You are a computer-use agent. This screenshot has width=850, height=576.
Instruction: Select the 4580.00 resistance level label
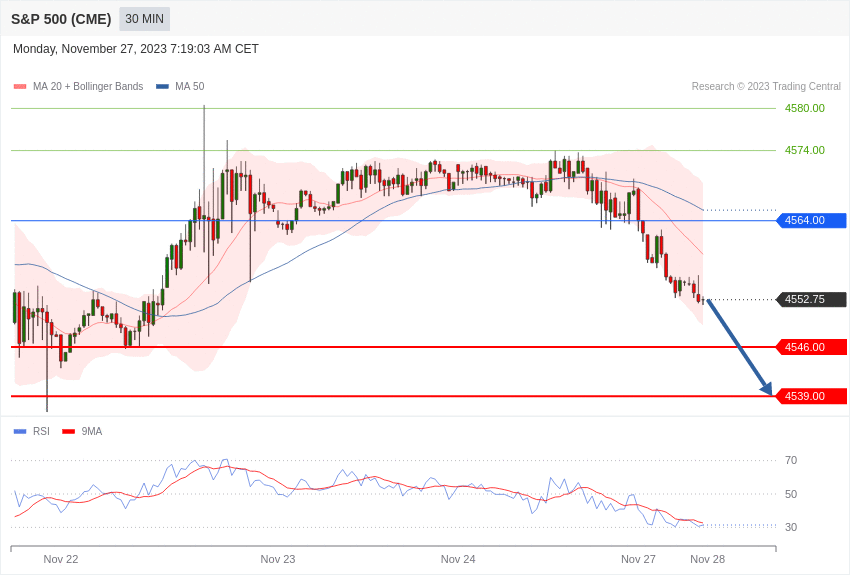[x=804, y=108]
